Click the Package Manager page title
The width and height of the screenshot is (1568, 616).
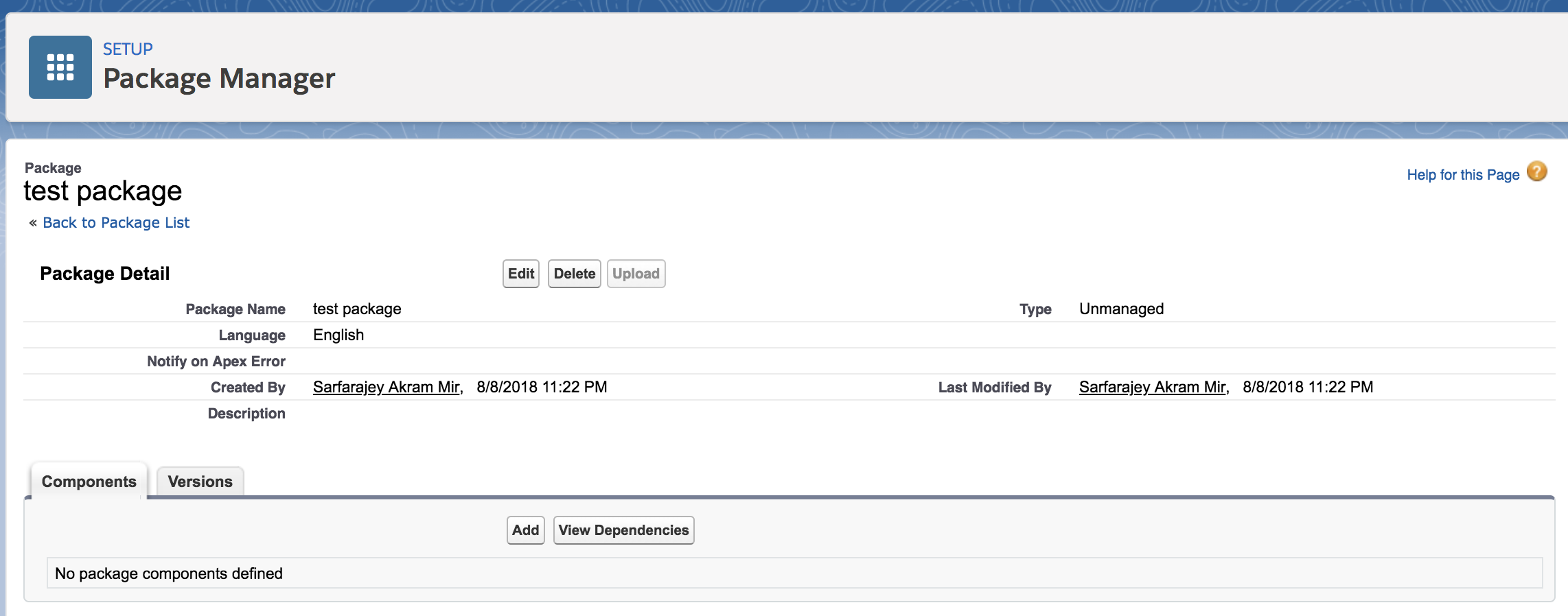(219, 78)
